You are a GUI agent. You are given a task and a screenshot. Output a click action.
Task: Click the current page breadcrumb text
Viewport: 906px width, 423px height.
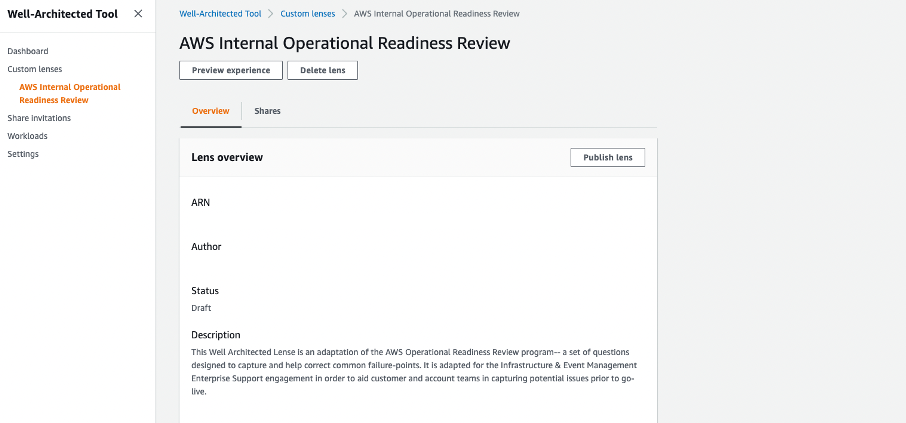[x=436, y=13]
